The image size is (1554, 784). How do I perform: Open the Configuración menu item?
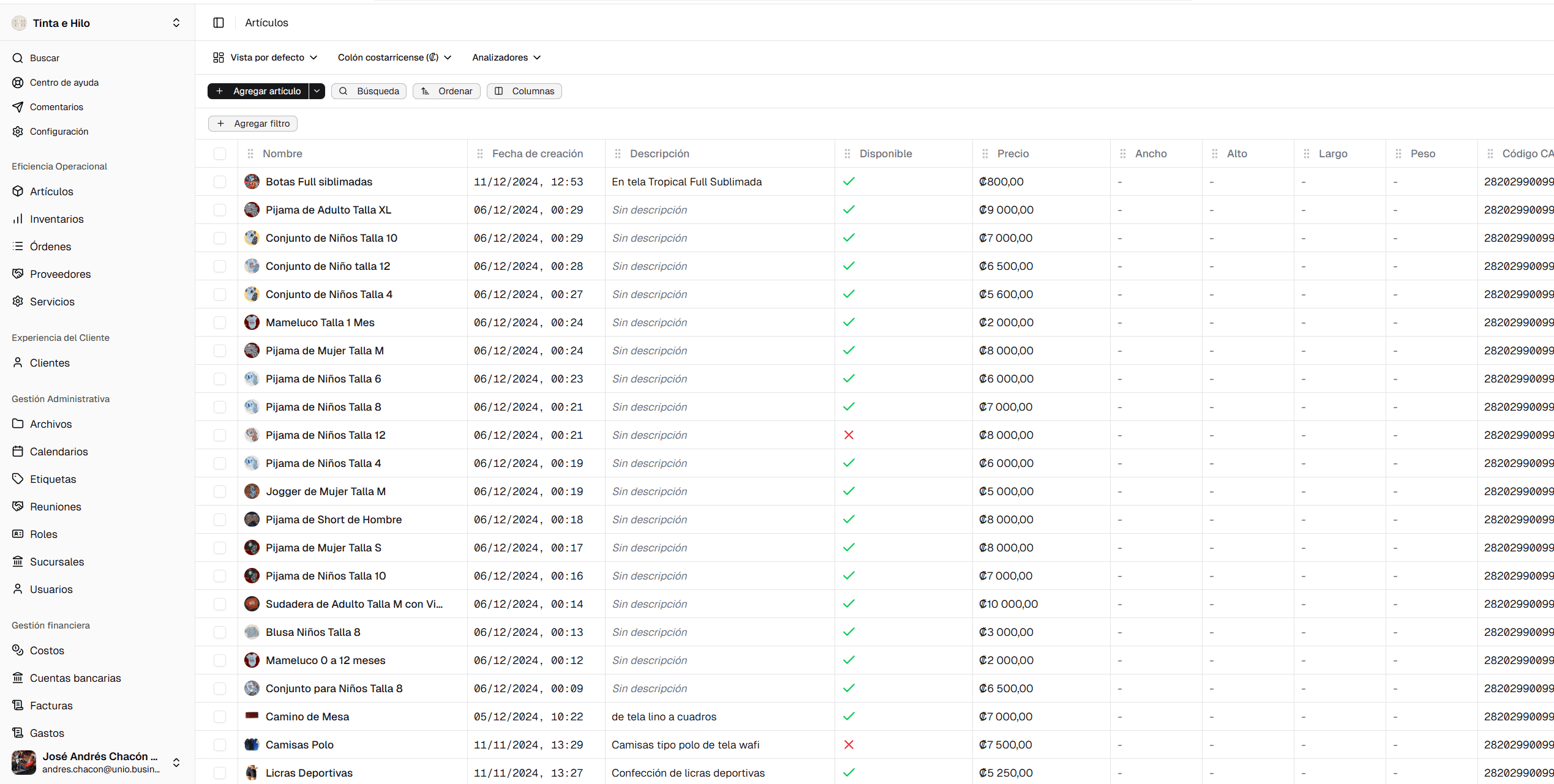coord(59,131)
